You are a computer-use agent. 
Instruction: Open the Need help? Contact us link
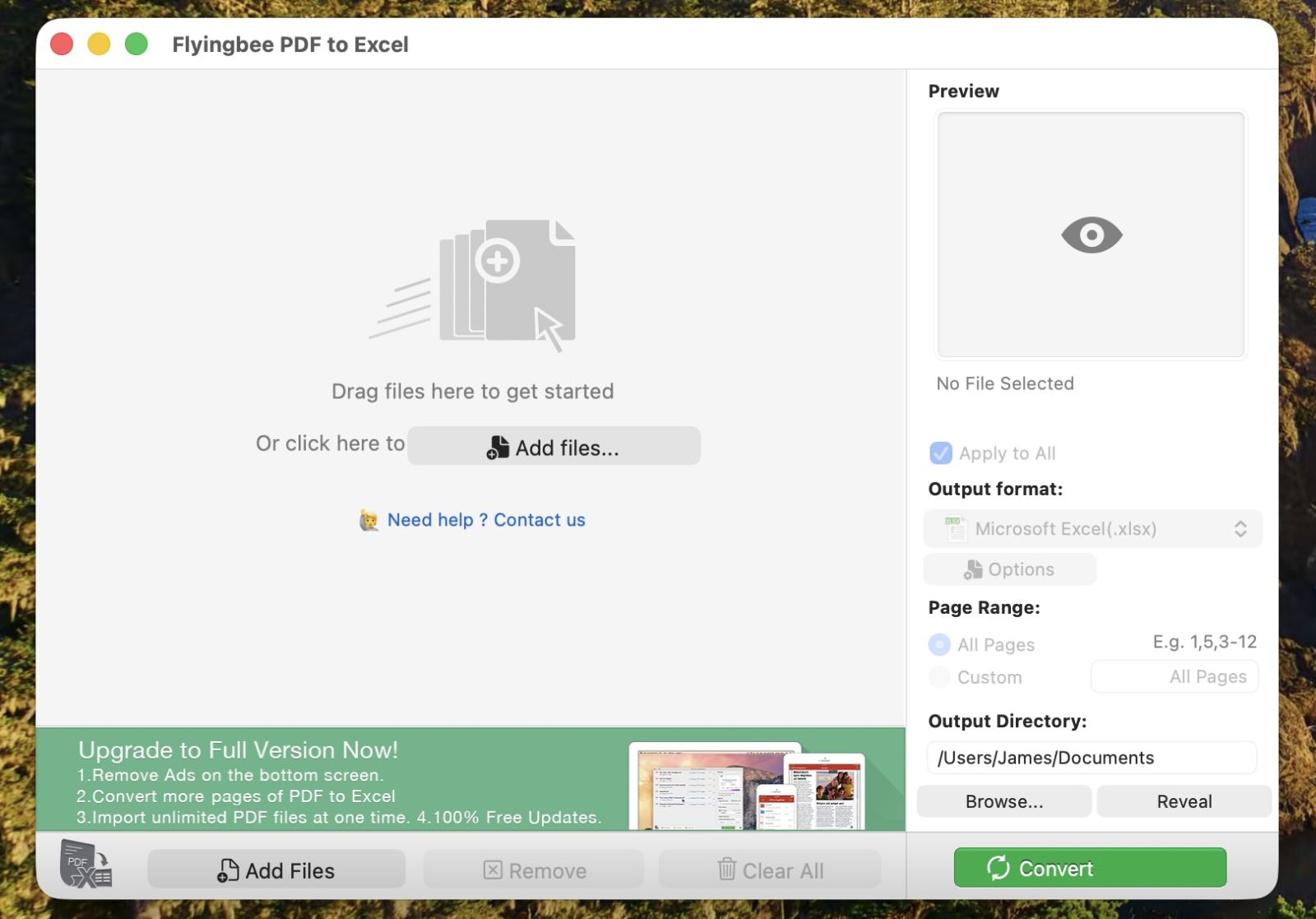(x=485, y=520)
